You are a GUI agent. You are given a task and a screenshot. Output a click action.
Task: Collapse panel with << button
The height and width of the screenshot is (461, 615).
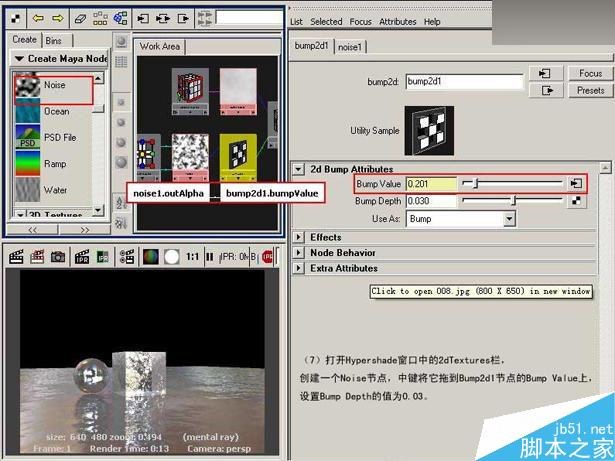pos(33,230)
